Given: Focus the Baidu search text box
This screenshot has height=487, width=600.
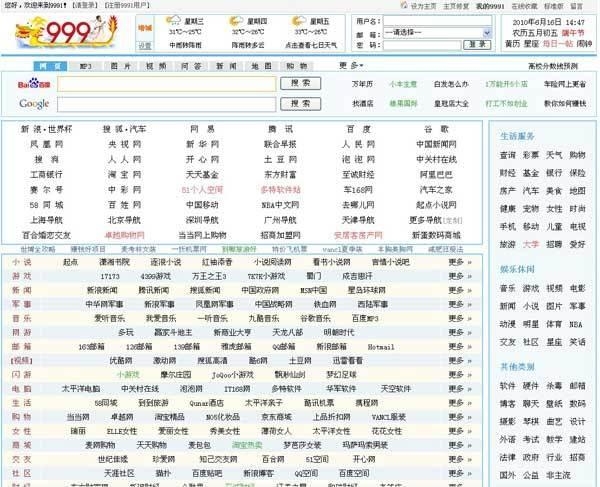Looking at the screenshot, I should (x=165, y=84).
